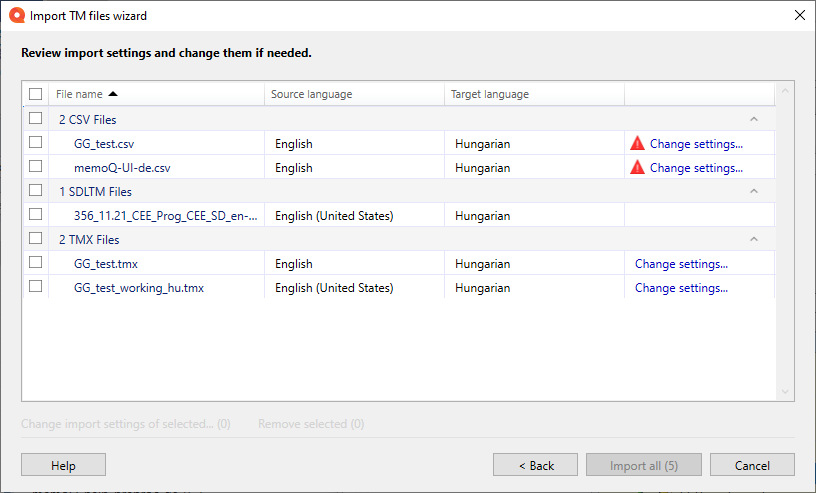Click the warning icon beside memoQ-UI-de.csv
This screenshot has width=816, height=493.
tap(637, 167)
